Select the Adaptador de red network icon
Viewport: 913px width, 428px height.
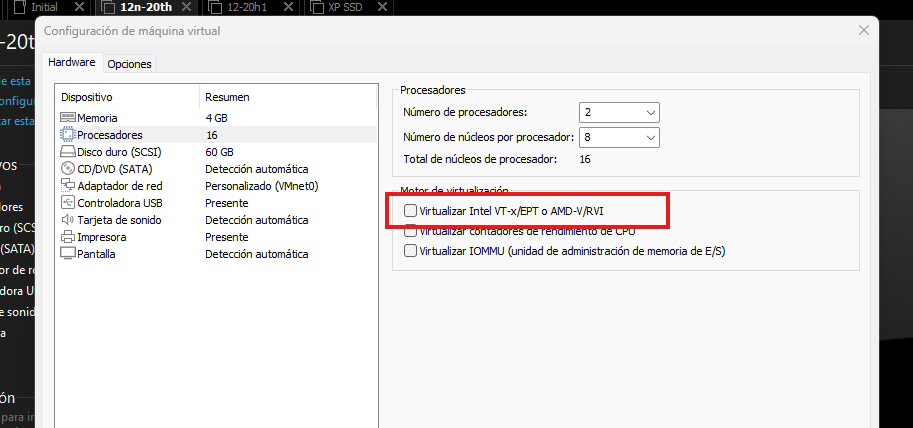[x=68, y=186]
